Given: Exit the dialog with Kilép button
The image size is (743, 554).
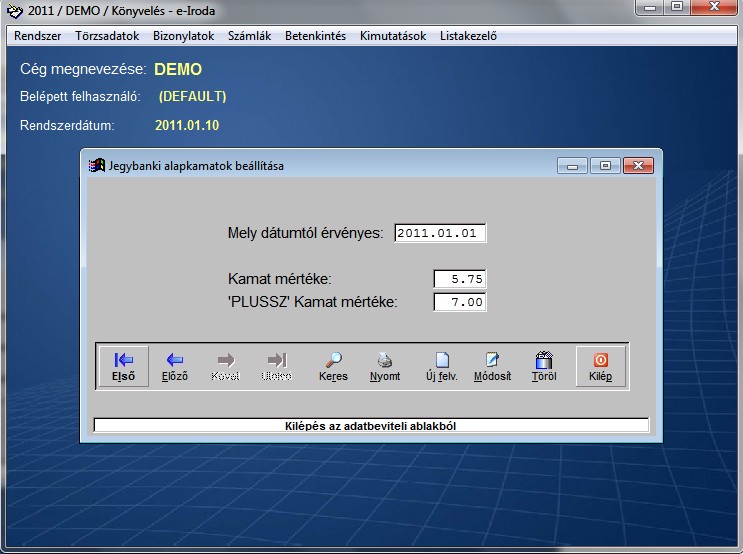Looking at the screenshot, I should click(x=601, y=367).
